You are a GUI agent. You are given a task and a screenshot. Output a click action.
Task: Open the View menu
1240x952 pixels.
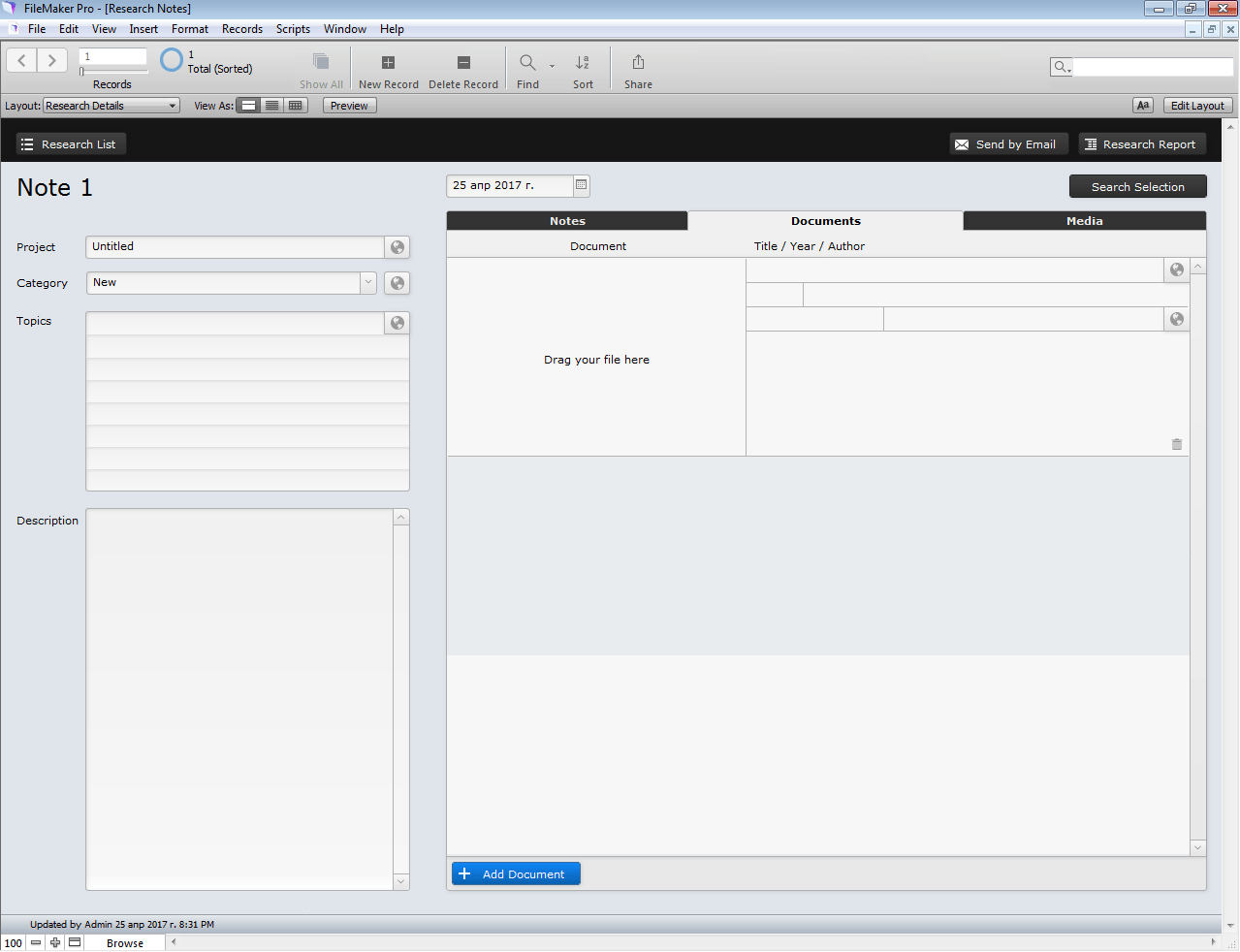(104, 29)
